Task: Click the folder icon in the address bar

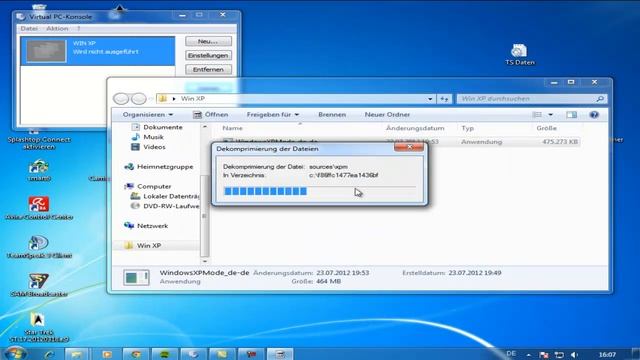Action: [x=163, y=98]
